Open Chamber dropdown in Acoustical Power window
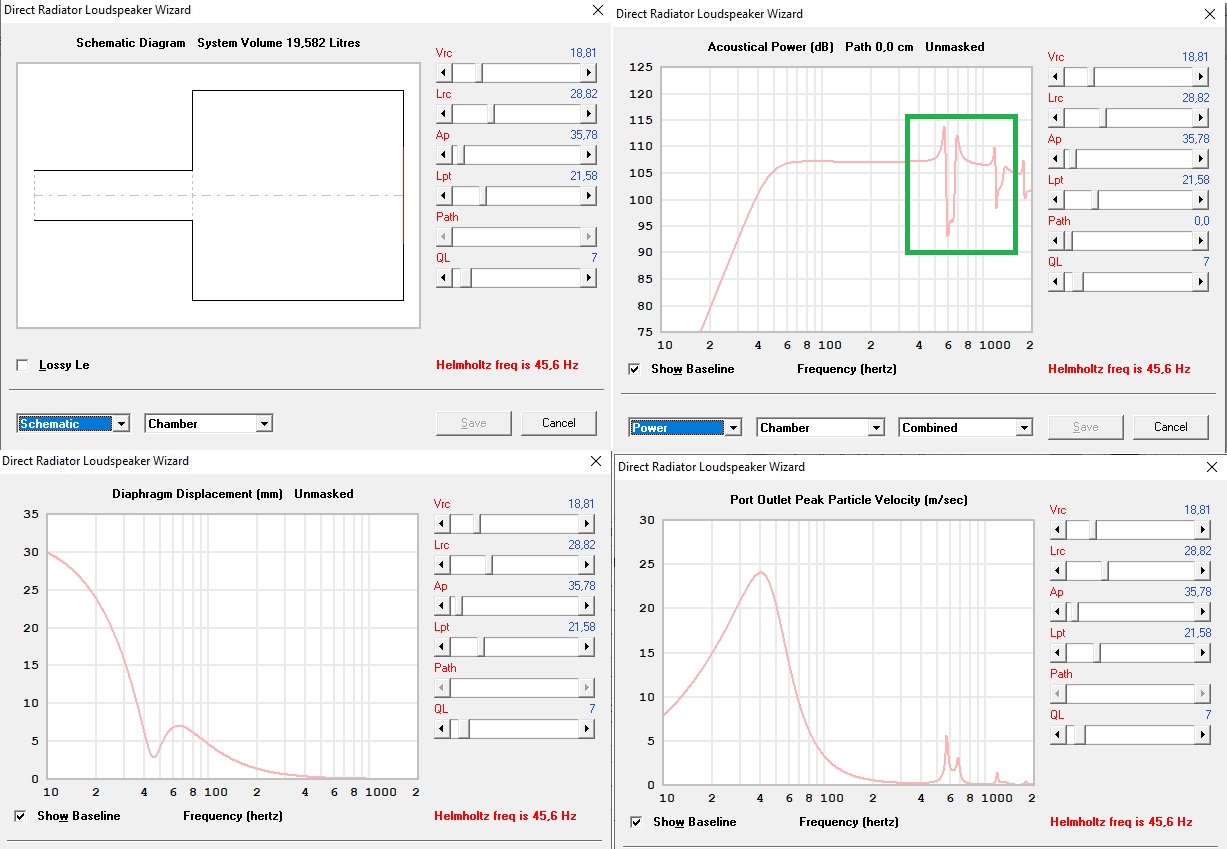The height and width of the screenshot is (849, 1227). coord(876,428)
